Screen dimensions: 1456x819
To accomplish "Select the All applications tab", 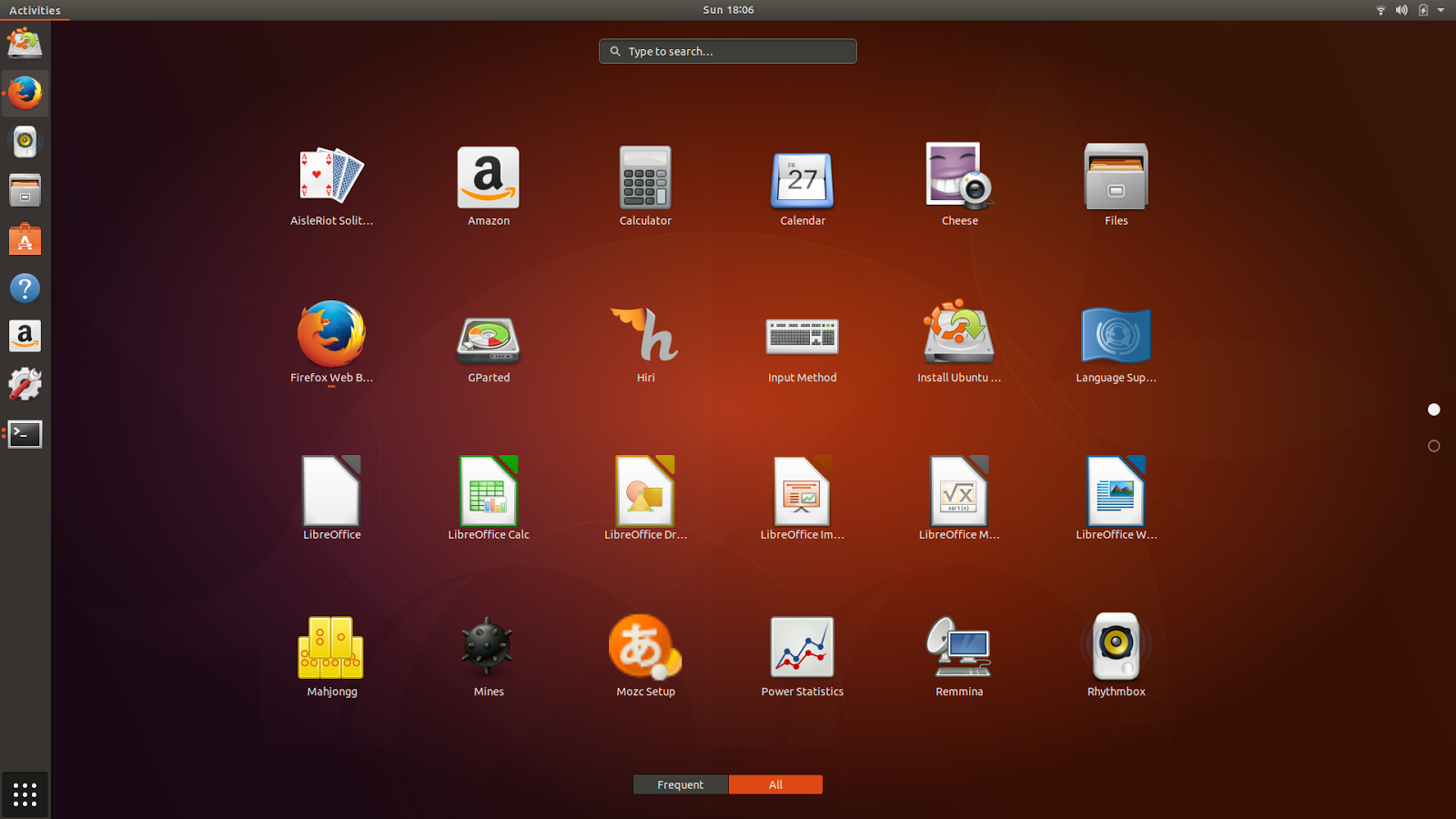I will pyautogui.click(x=775, y=784).
